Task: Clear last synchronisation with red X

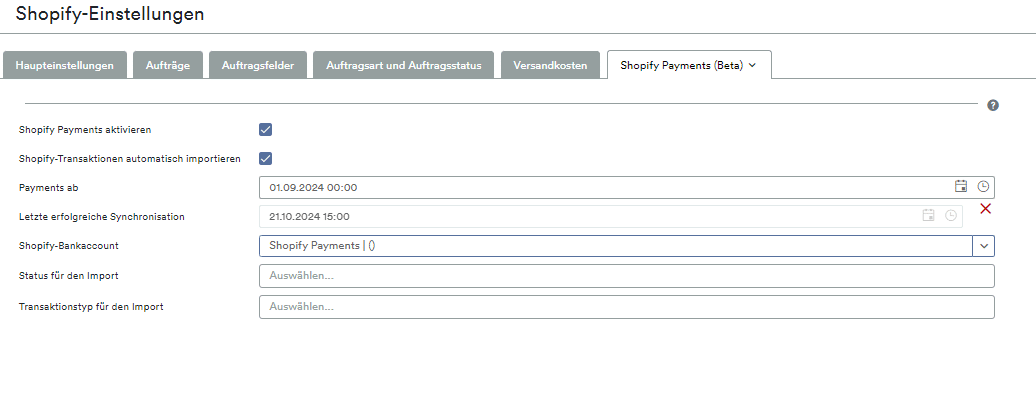Action: click(x=986, y=209)
